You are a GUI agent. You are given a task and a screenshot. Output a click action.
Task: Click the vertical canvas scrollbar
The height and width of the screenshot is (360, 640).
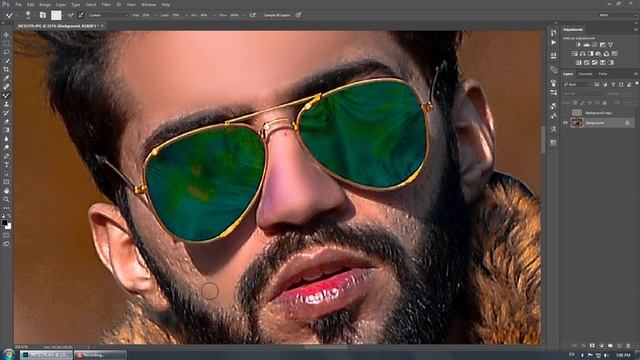543,141
